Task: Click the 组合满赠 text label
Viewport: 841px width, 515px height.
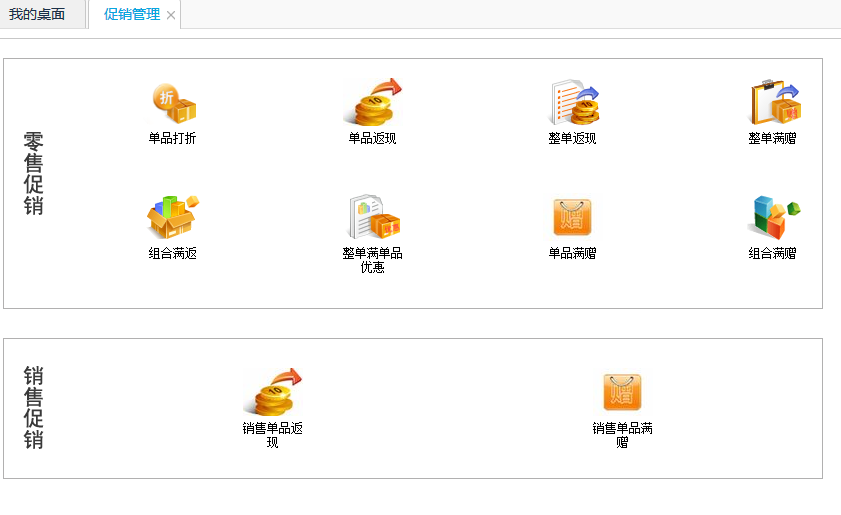Action: click(x=773, y=254)
